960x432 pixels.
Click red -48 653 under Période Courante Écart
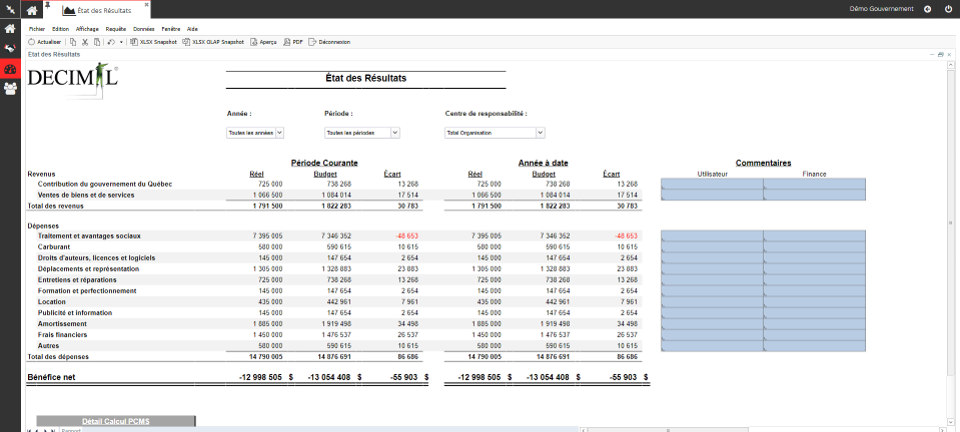pos(407,236)
